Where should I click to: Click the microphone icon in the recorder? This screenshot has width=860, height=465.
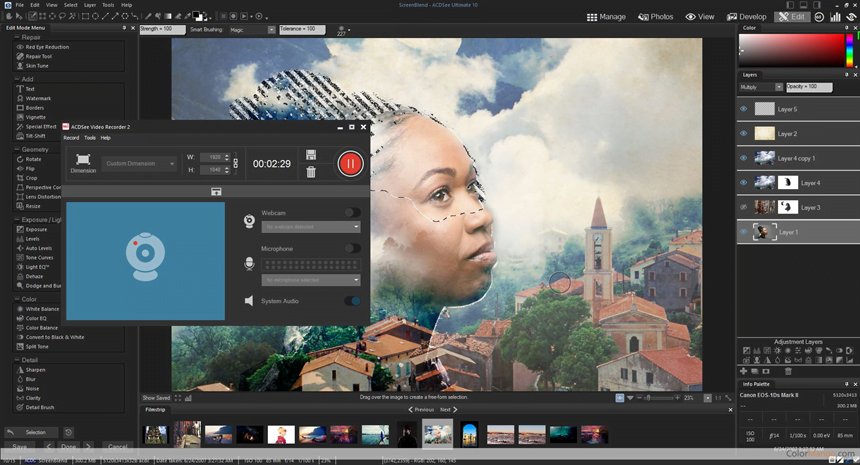click(x=249, y=264)
